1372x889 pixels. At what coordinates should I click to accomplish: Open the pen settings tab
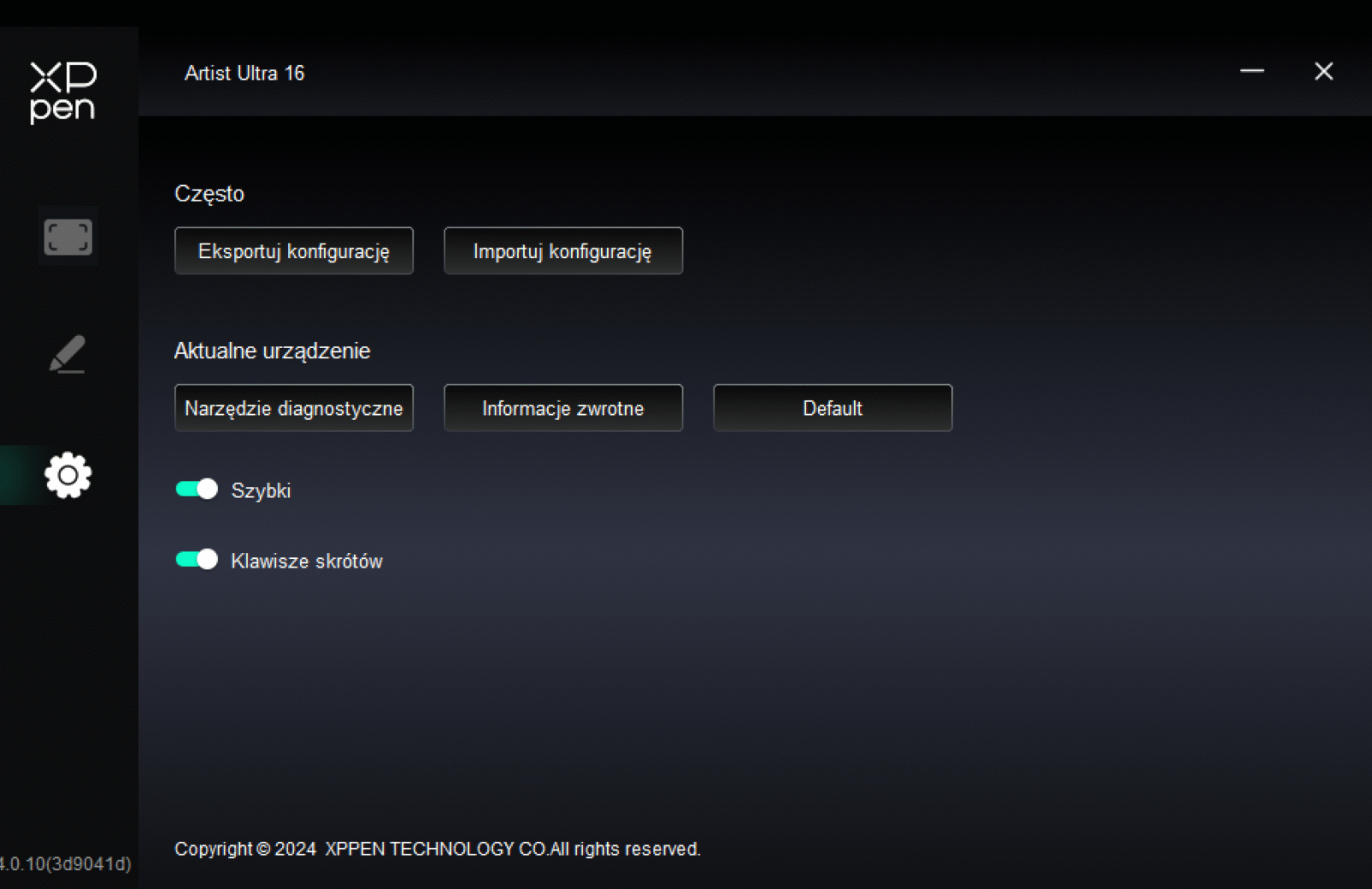coord(68,353)
